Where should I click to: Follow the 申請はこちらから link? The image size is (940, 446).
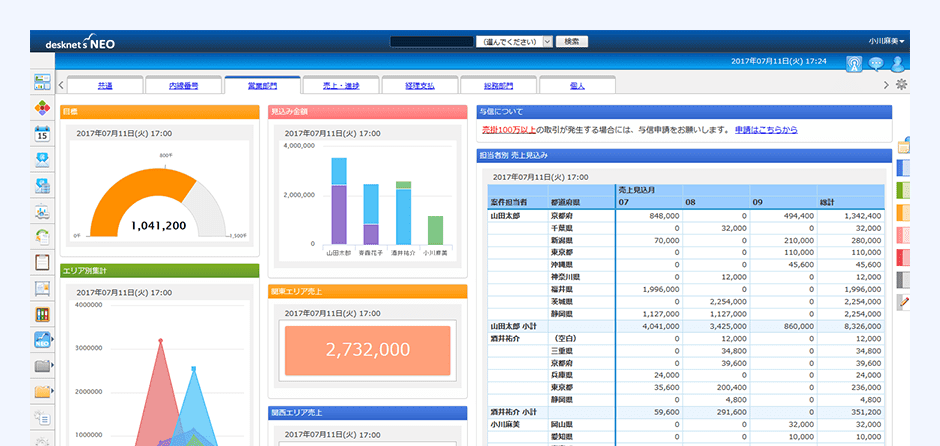766,130
